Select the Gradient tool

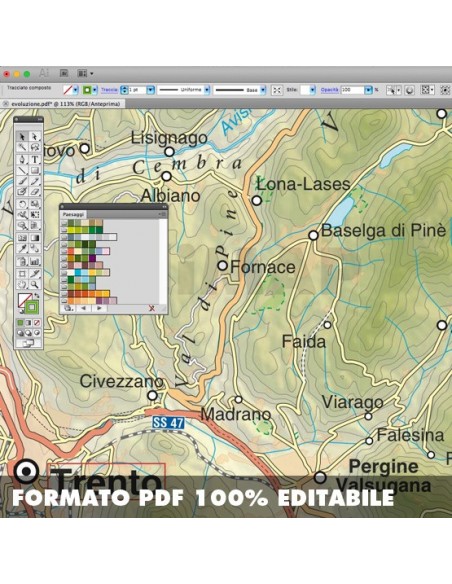(35, 238)
